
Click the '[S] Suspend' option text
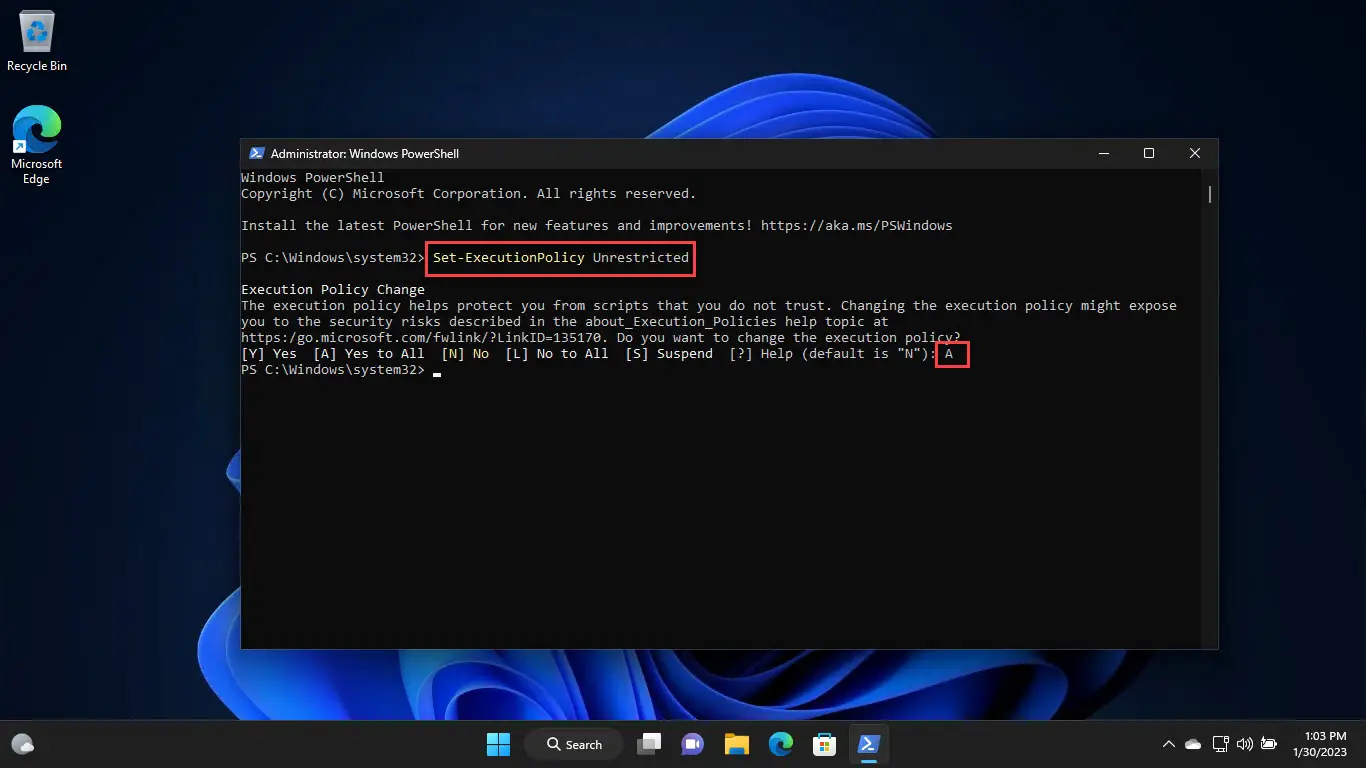(669, 354)
